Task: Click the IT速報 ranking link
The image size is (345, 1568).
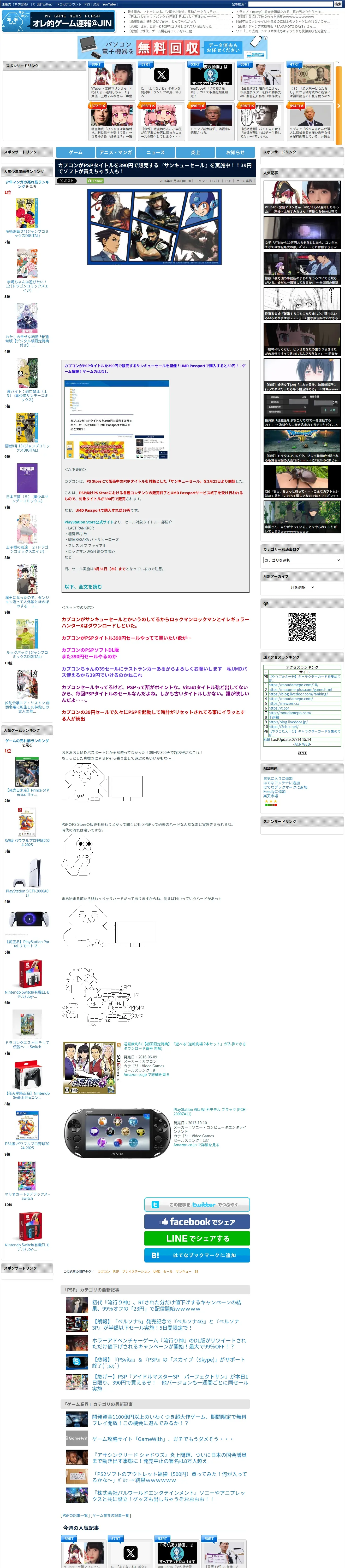Action: click(x=274, y=718)
